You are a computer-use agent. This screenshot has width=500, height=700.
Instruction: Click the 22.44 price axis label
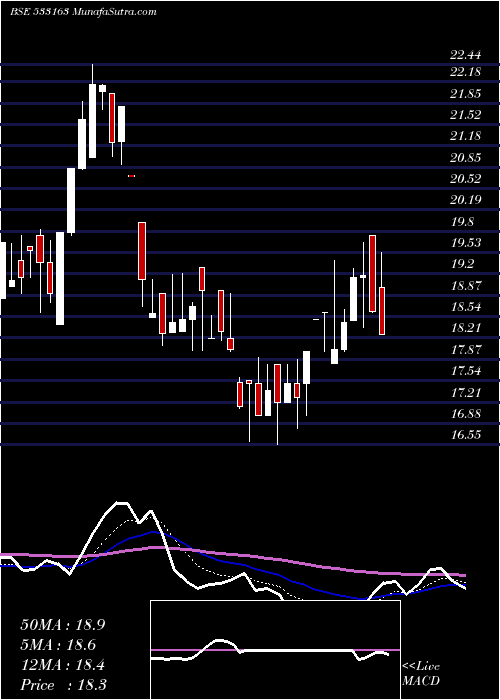(x=466, y=55)
